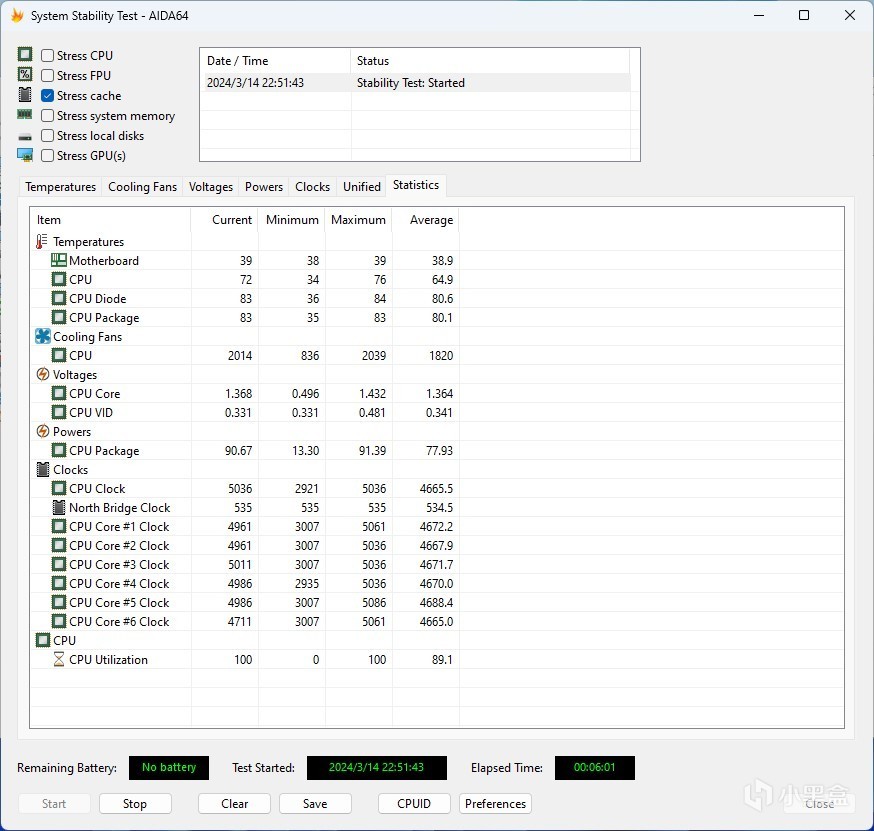Open the Preferences dialog
This screenshot has height=831, width=874.
tap(495, 804)
